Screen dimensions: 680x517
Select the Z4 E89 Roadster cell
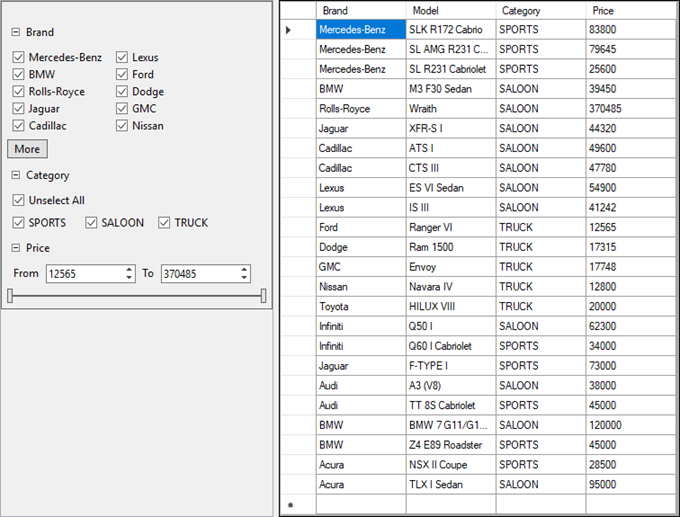coord(451,445)
